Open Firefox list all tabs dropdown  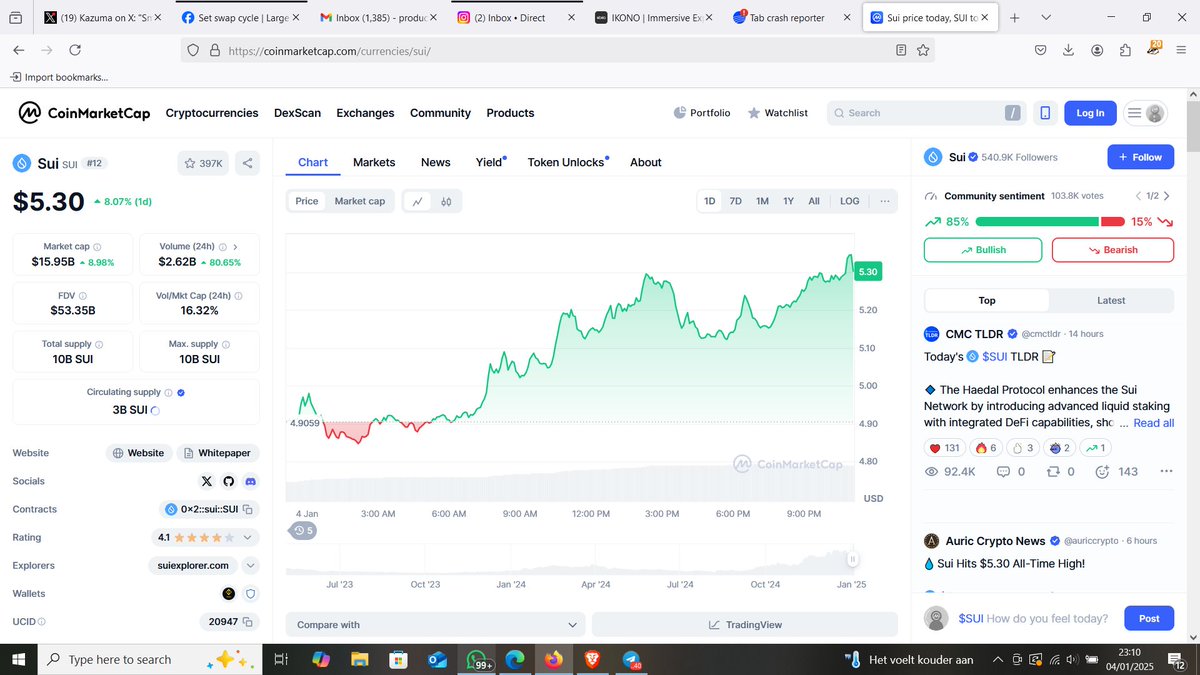point(1046,18)
